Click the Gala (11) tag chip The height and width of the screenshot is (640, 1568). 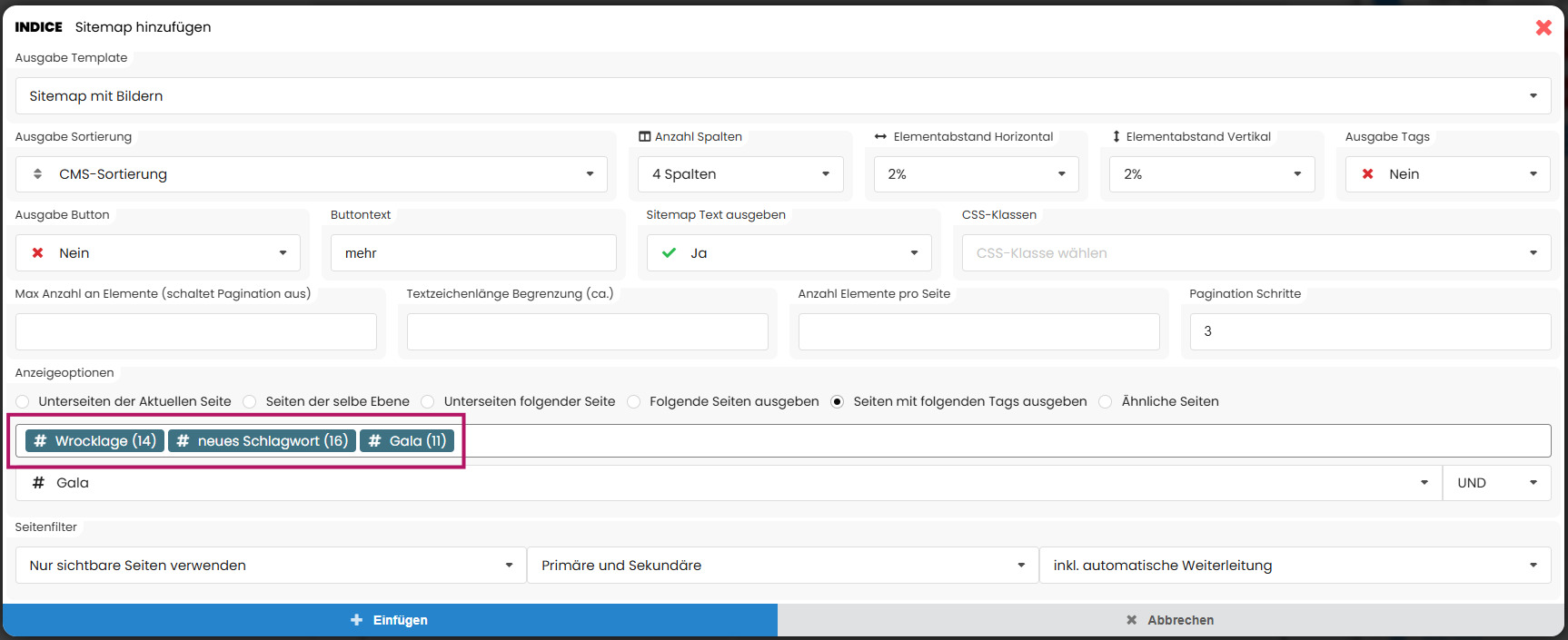click(407, 441)
